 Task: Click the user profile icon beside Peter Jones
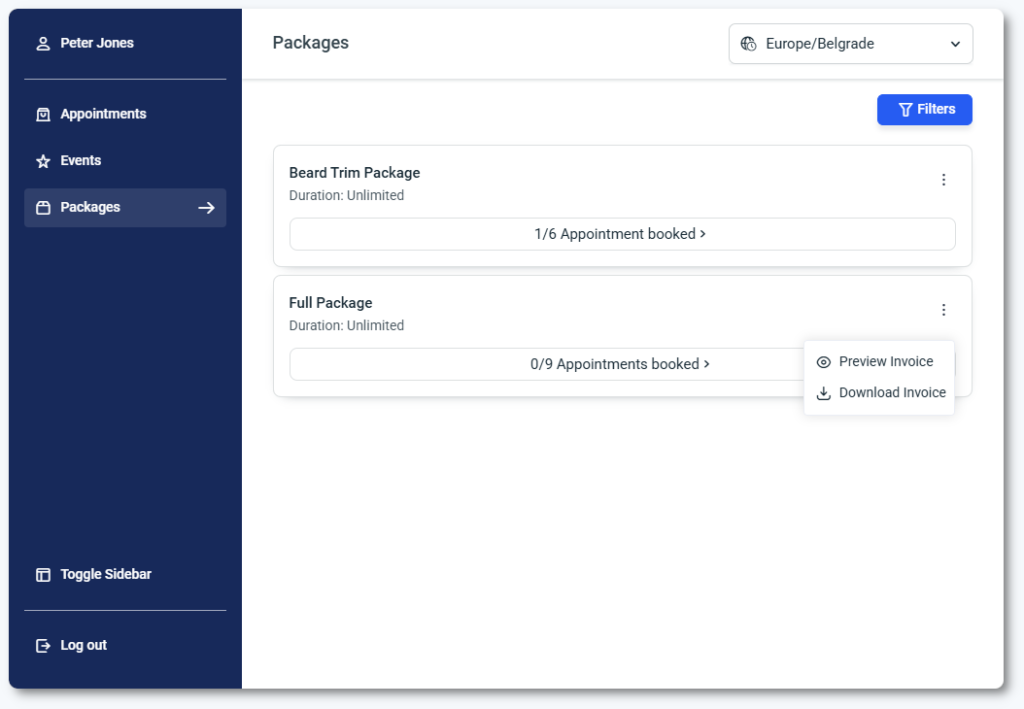pos(43,44)
